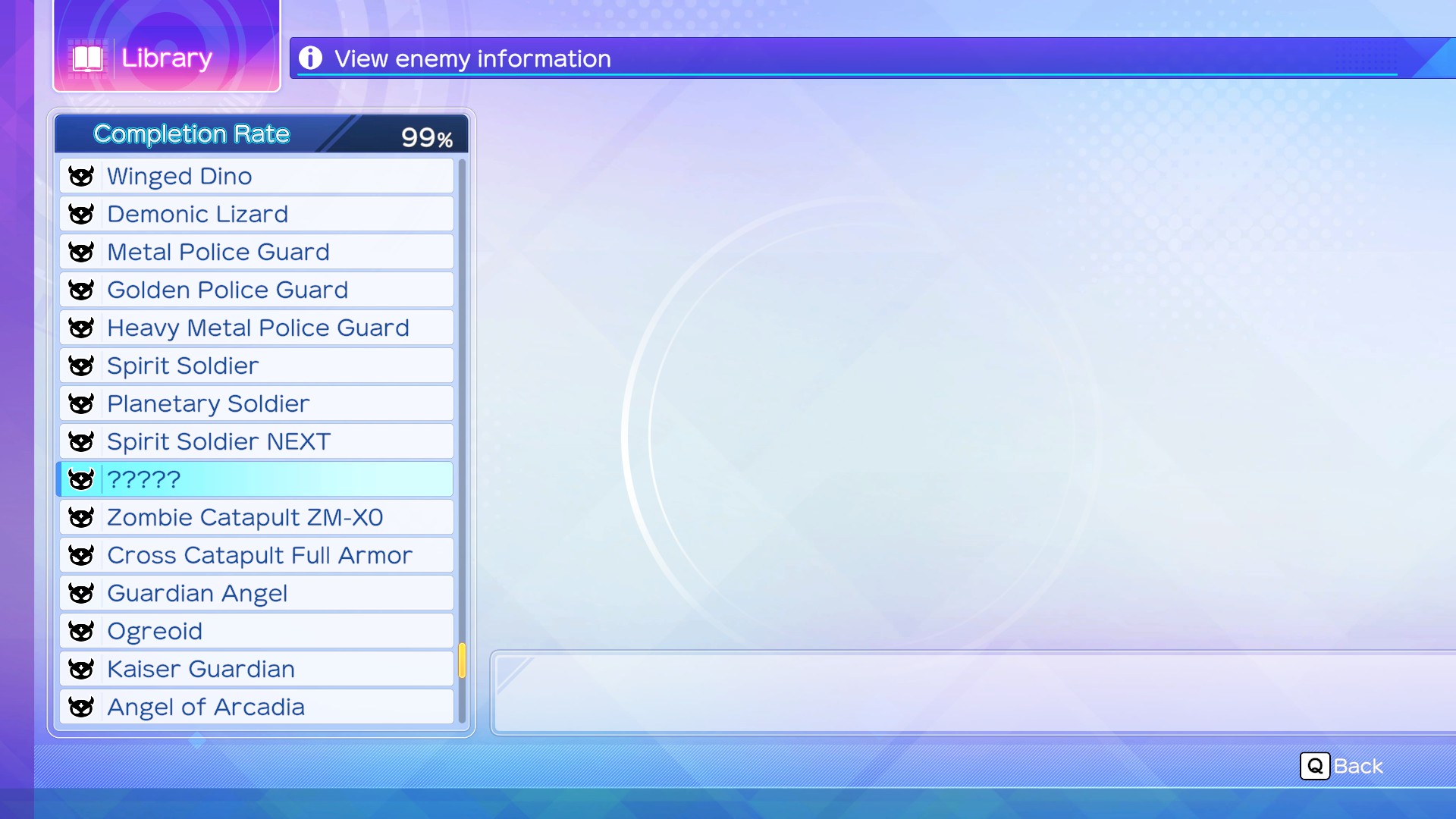The image size is (1456, 819).
Task: Click the monster icon next to Kaiser Guardian
Action: 81,669
